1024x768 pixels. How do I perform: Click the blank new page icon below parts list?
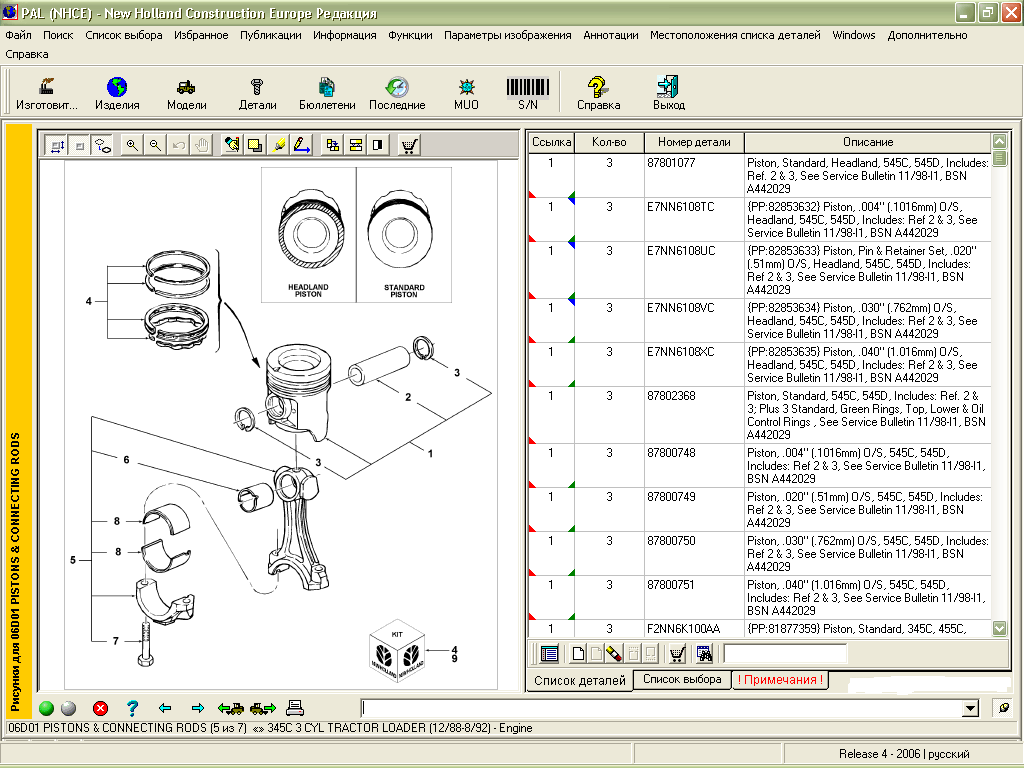[578, 653]
